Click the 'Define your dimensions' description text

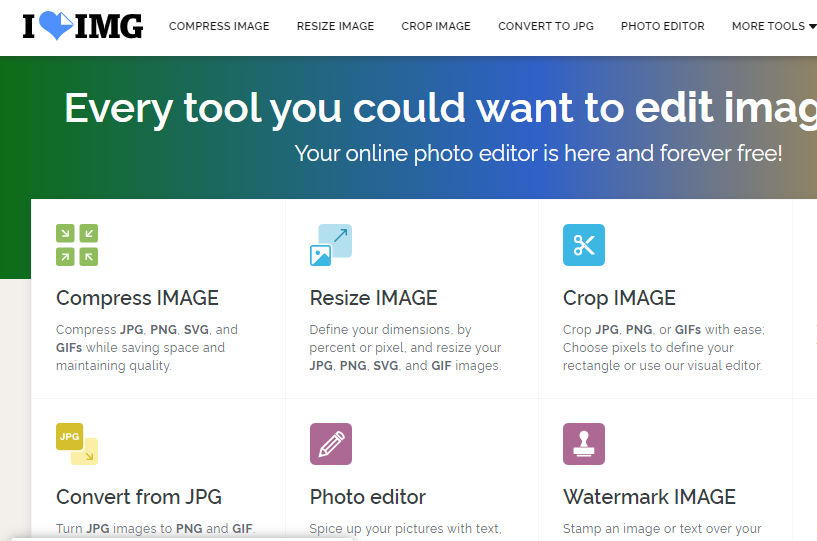pyautogui.click(x=405, y=348)
